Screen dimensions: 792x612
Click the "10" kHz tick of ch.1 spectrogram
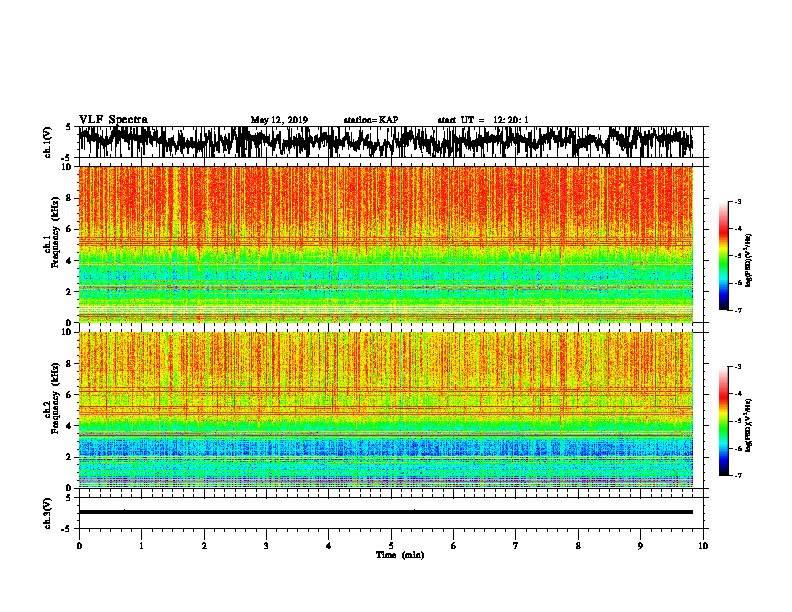pyautogui.click(x=67, y=167)
